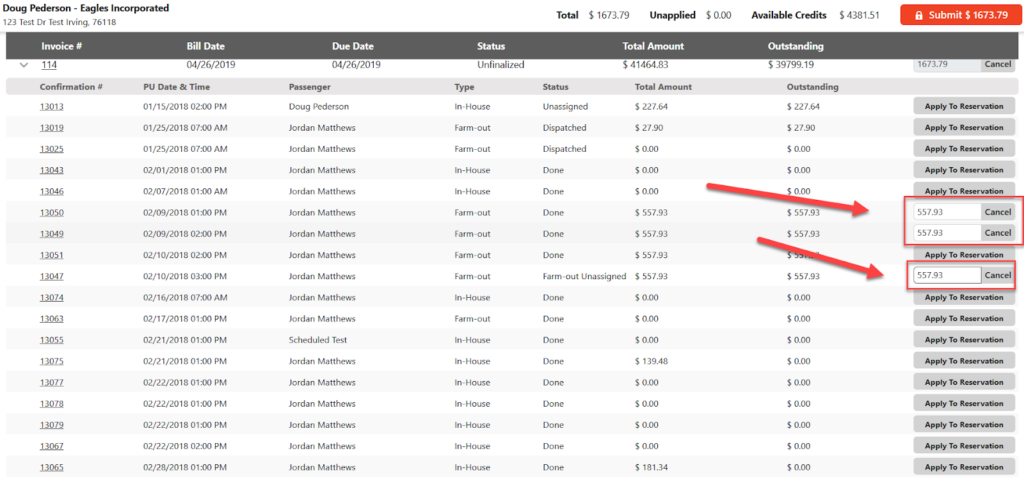Cancel the applied amount on reservation 13047
The height and width of the screenshot is (479, 1024).
point(997,276)
